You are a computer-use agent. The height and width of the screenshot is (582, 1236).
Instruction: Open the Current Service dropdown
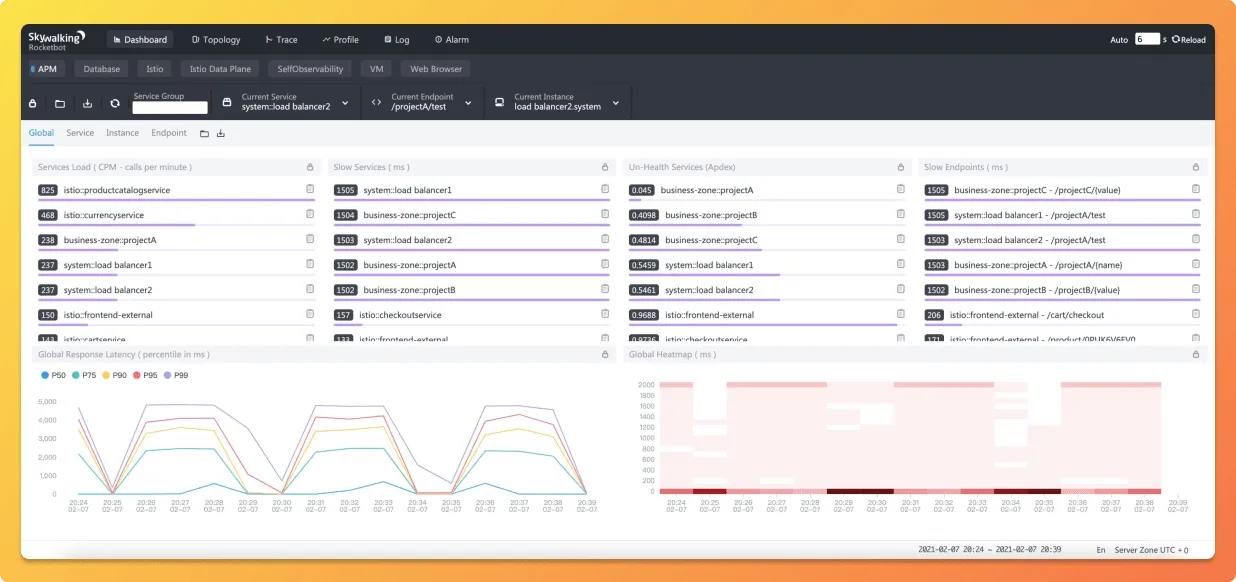click(x=344, y=102)
